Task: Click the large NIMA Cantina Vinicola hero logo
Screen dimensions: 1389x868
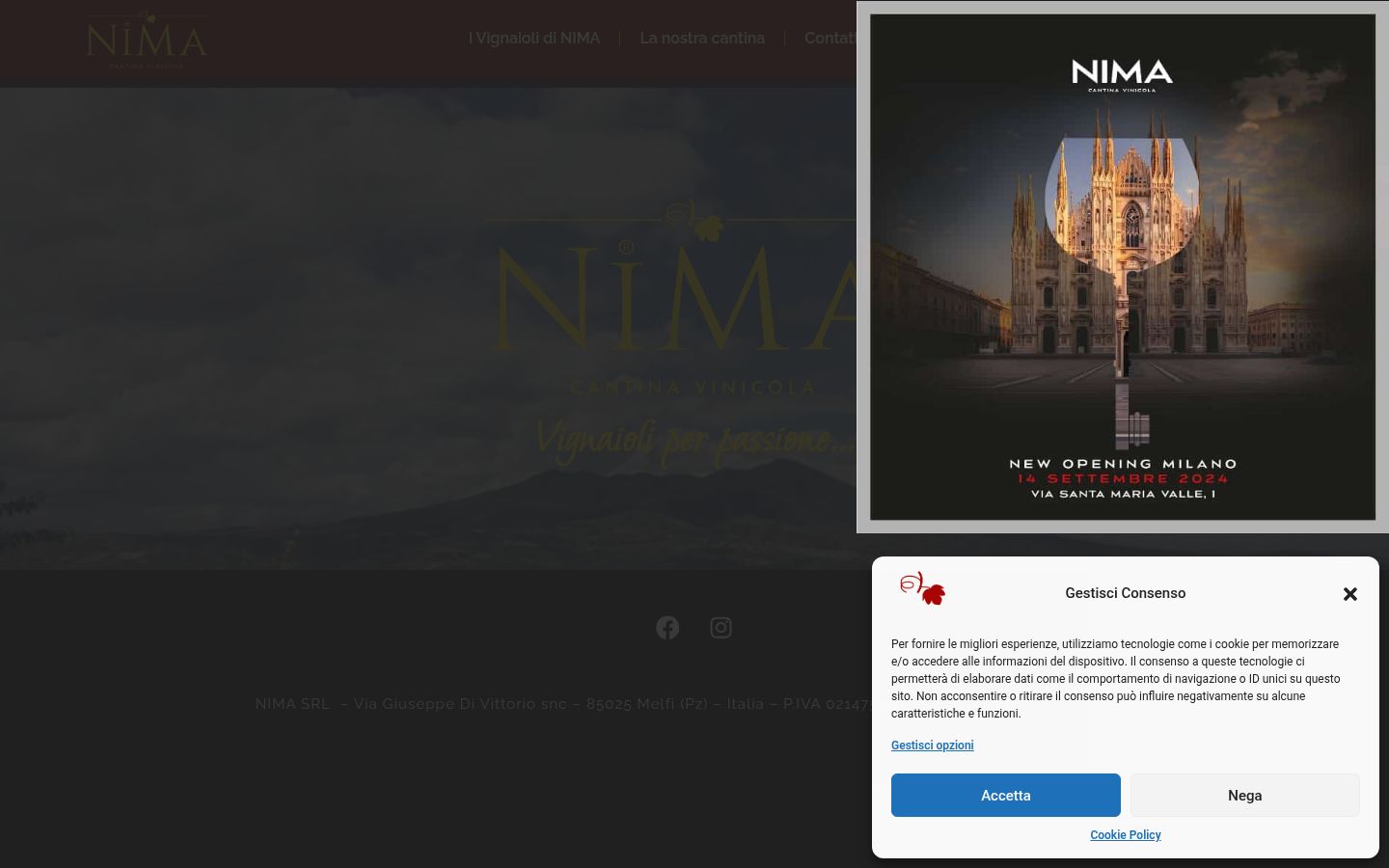Action: (673, 333)
